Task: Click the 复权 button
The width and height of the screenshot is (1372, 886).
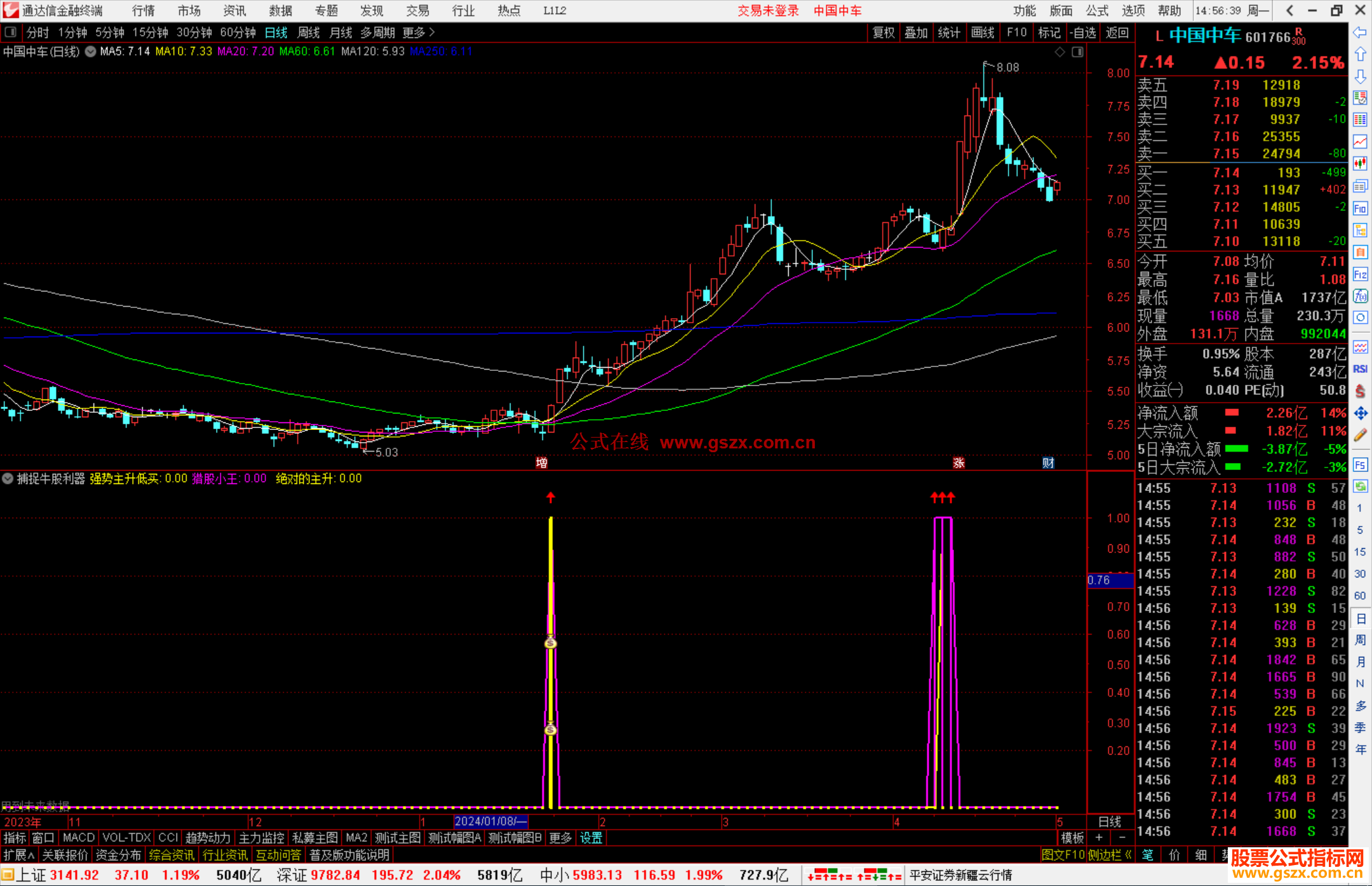Action: (x=883, y=32)
